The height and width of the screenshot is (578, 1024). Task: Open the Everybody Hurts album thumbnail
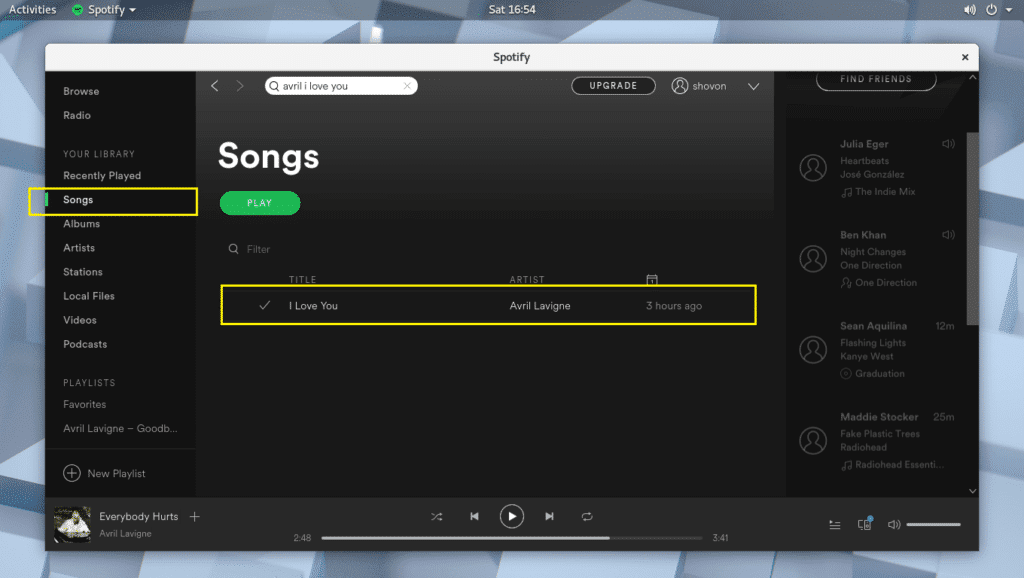(71, 524)
